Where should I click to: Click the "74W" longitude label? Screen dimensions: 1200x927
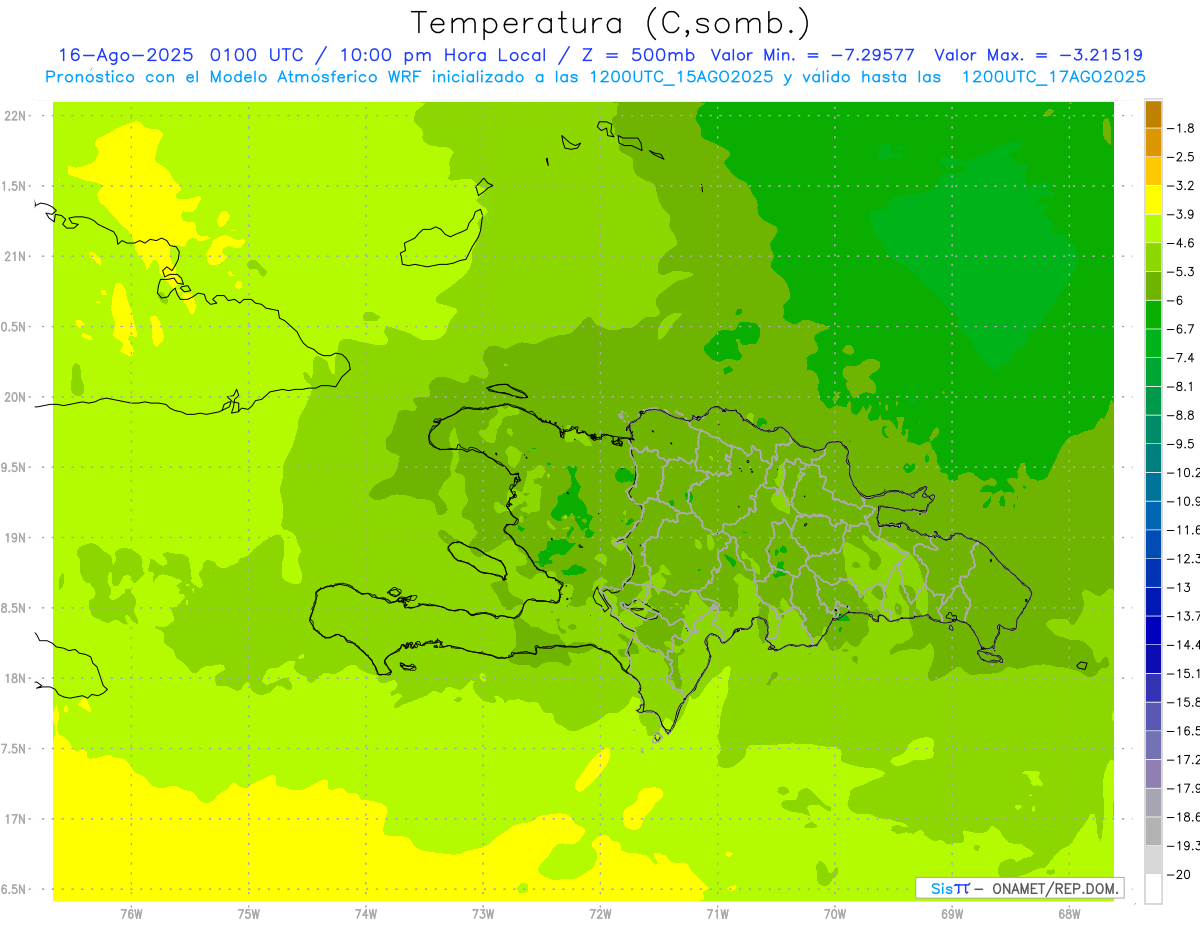[x=365, y=914]
